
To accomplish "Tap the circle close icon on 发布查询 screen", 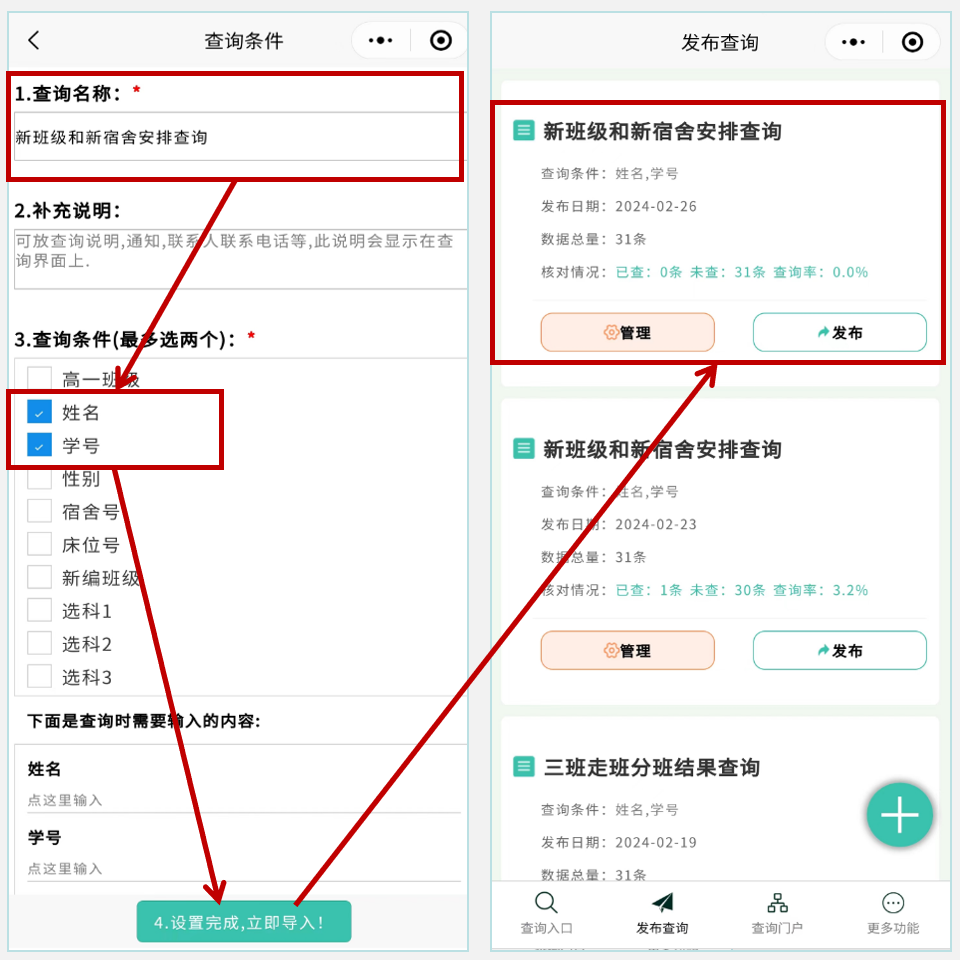I will [x=912, y=42].
